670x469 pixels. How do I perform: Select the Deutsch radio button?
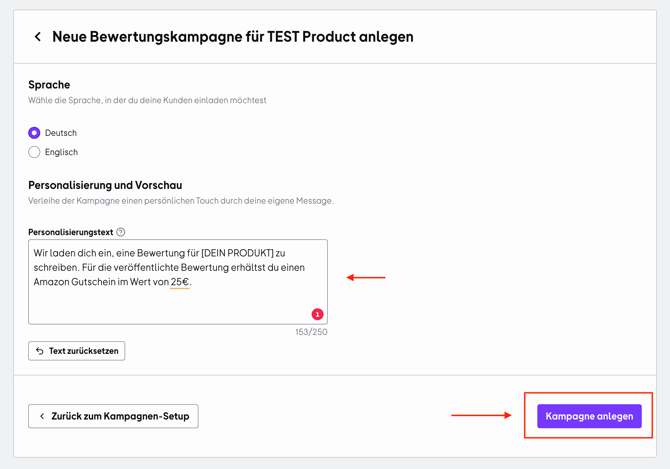coord(34,133)
